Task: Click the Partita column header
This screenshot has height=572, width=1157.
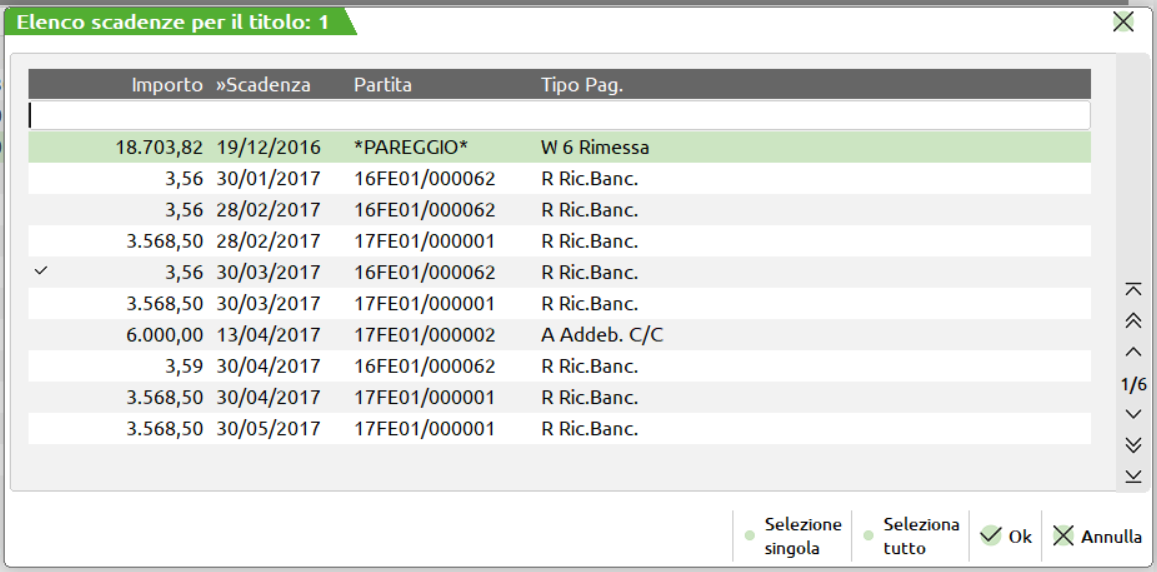Action: pyautogui.click(x=382, y=85)
